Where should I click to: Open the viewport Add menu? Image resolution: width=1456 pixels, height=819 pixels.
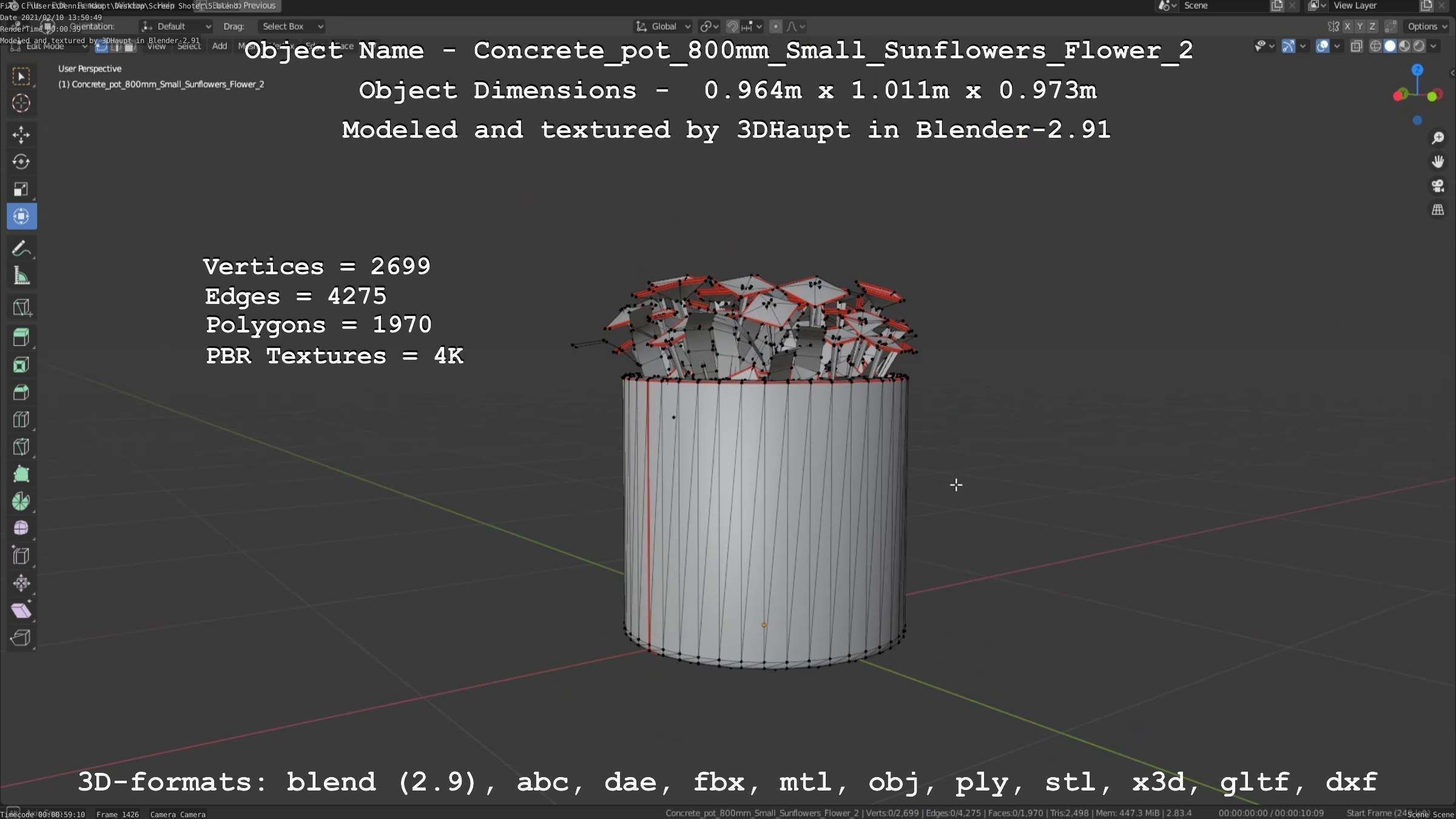point(220,47)
